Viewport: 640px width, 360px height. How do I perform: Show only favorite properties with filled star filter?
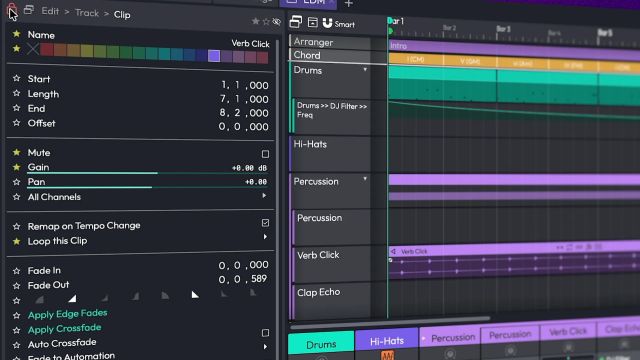tap(256, 21)
